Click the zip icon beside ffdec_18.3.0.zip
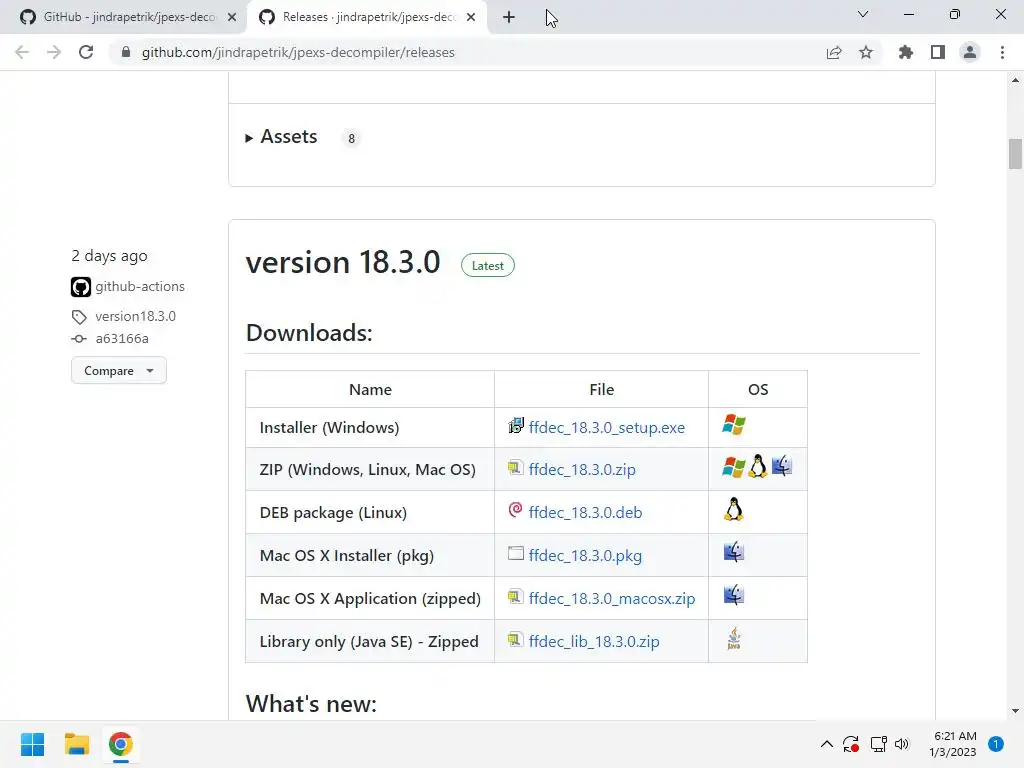This screenshot has height=768, width=1024. 515,468
